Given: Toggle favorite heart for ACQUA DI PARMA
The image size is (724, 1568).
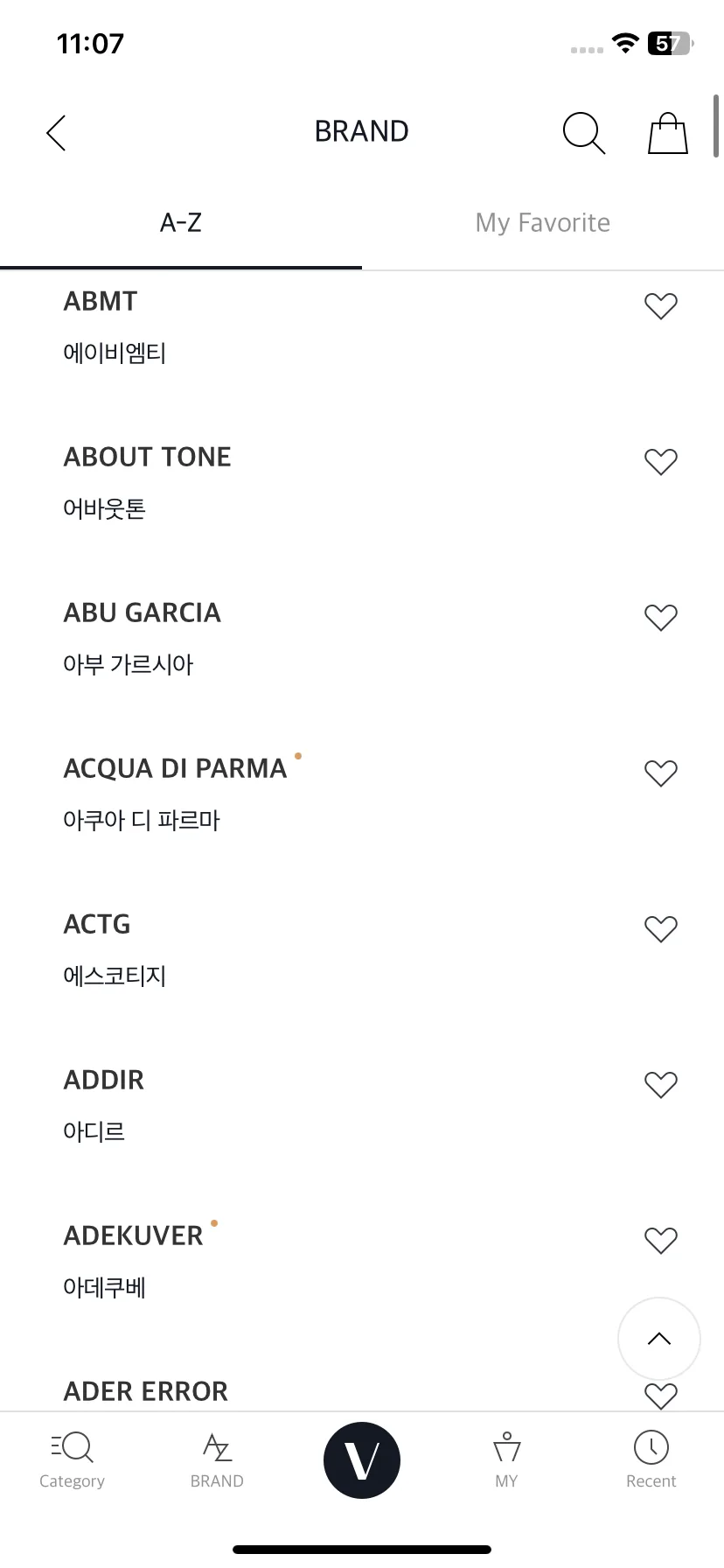Looking at the screenshot, I should coord(661,773).
